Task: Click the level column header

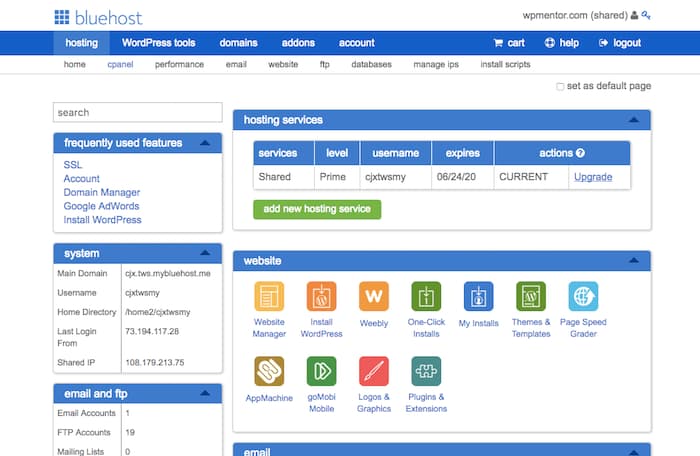Action: click(x=337, y=153)
